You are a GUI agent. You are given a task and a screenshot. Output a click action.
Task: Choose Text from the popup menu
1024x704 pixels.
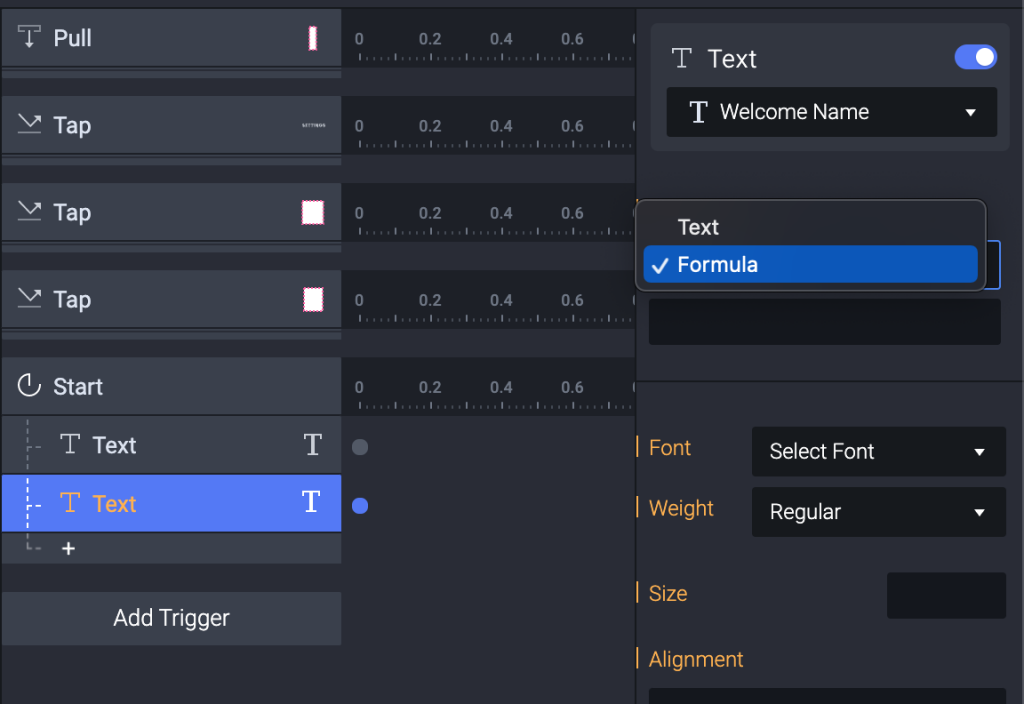pos(698,227)
